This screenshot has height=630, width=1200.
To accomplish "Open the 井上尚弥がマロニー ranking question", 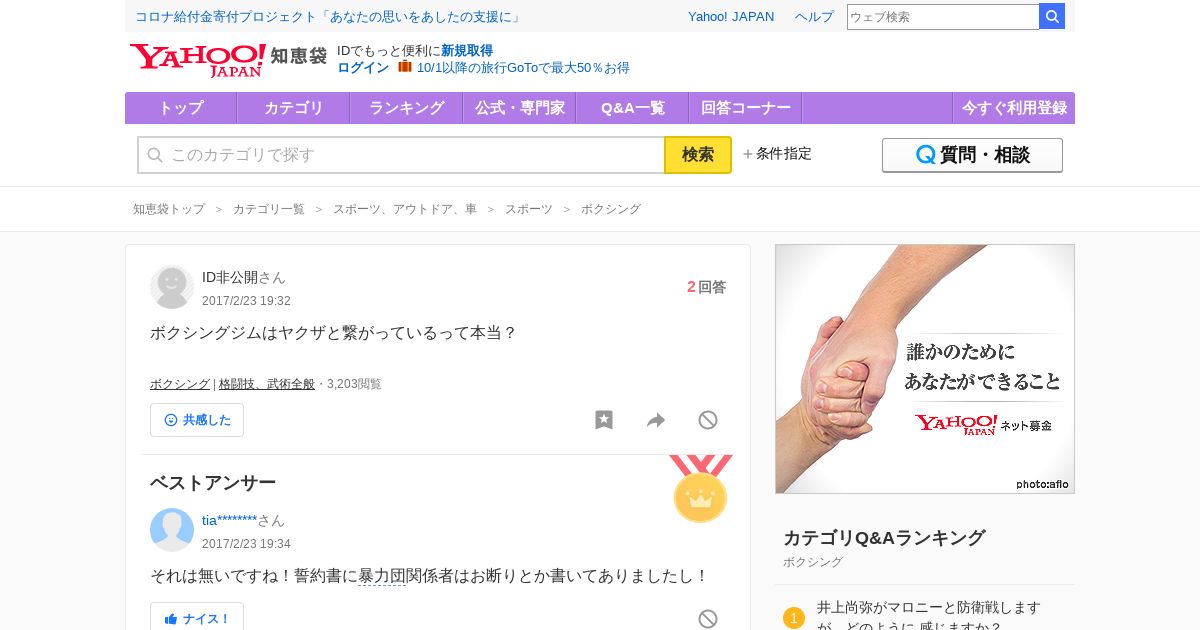I will [x=929, y=617].
